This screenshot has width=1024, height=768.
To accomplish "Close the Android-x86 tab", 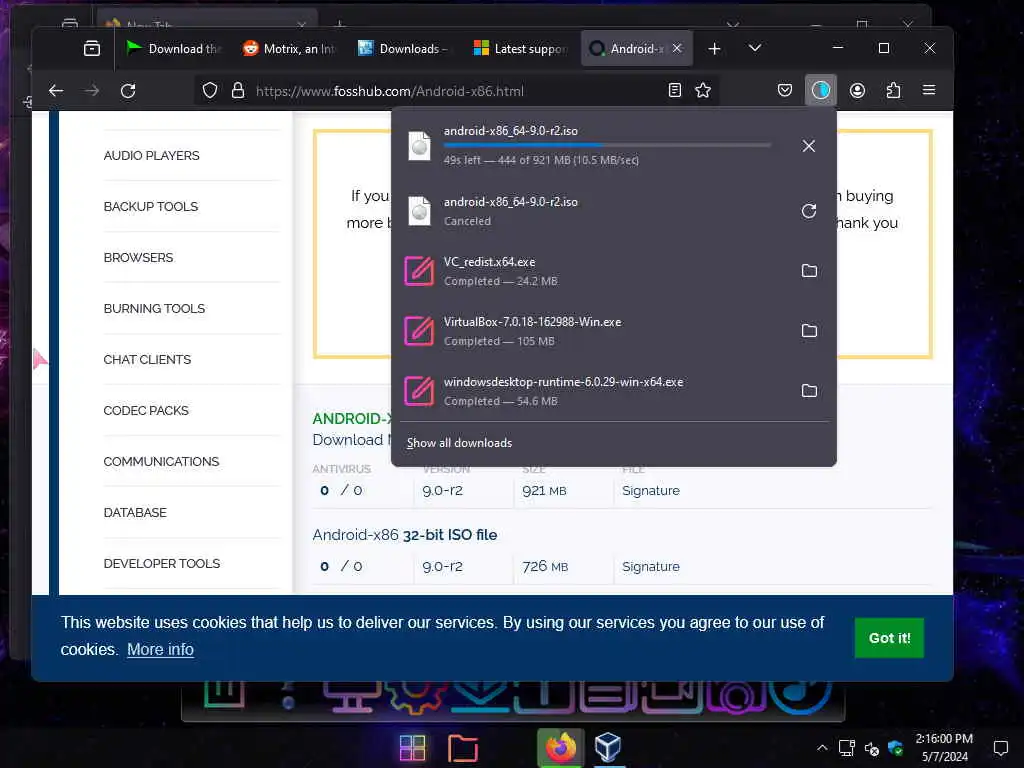I will (677, 48).
